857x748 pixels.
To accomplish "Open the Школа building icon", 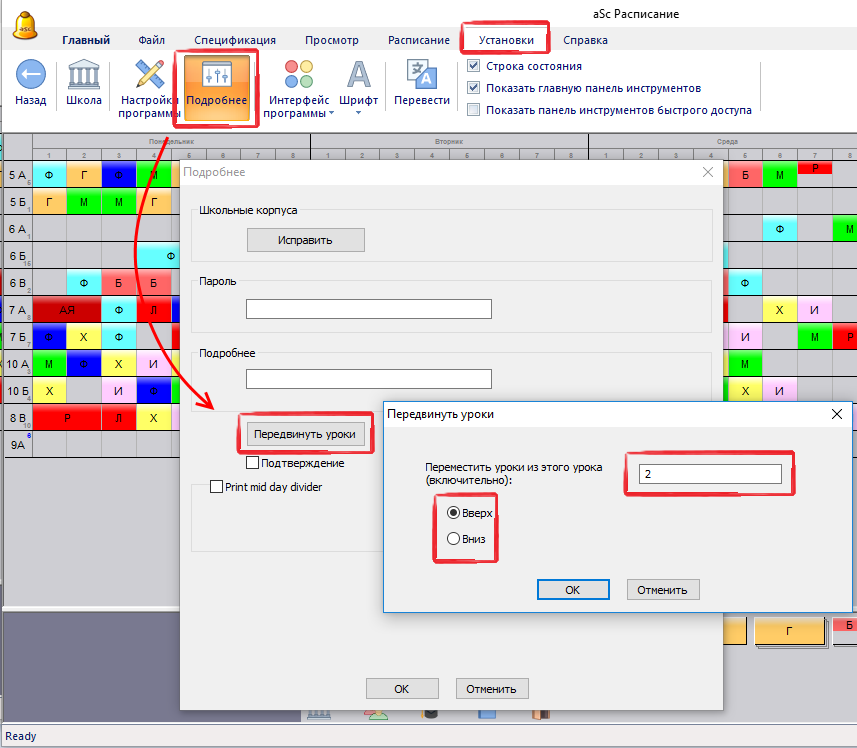I will 83,76.
